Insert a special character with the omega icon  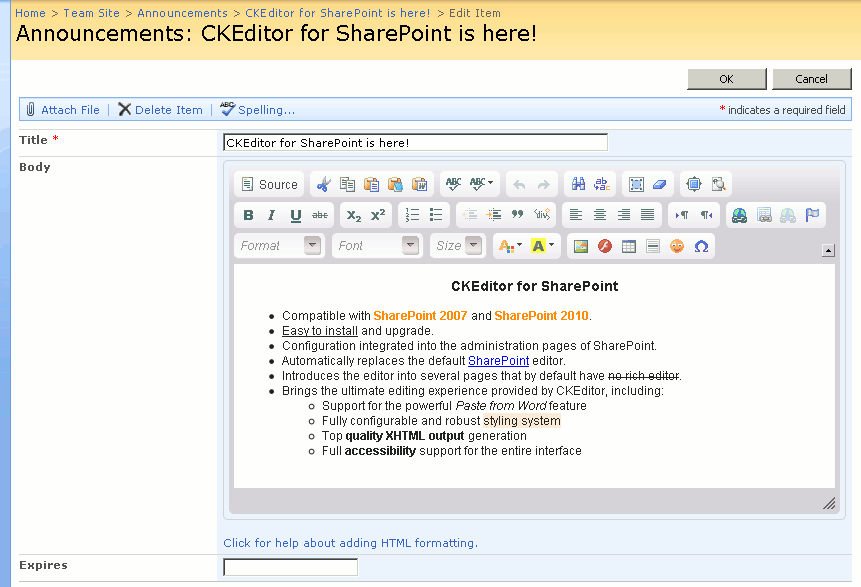click(x=701, y=246)
